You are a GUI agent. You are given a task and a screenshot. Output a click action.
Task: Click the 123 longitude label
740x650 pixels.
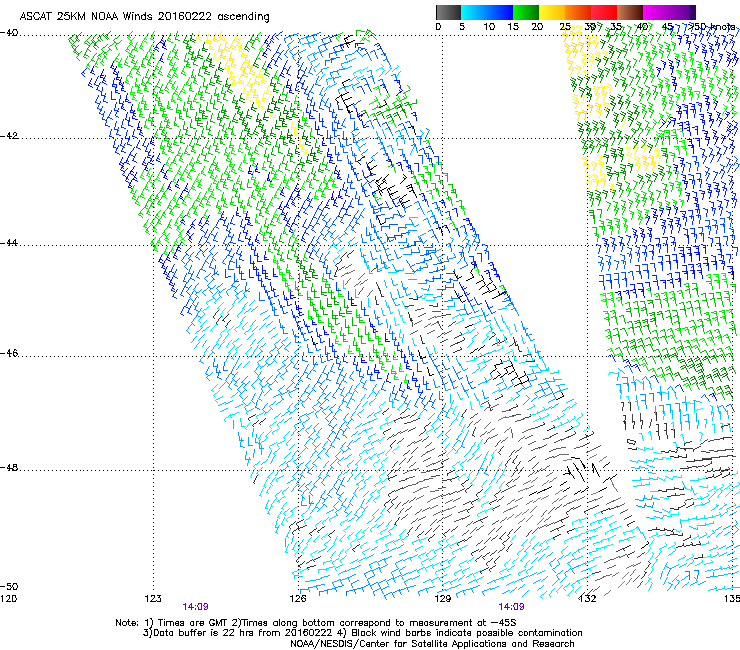(153, 599)
